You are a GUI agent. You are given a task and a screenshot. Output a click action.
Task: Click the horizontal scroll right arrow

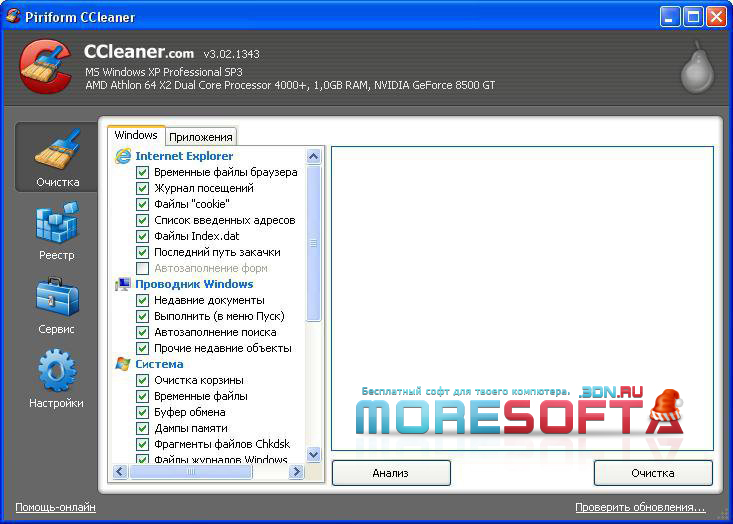[x=296, y=472]
